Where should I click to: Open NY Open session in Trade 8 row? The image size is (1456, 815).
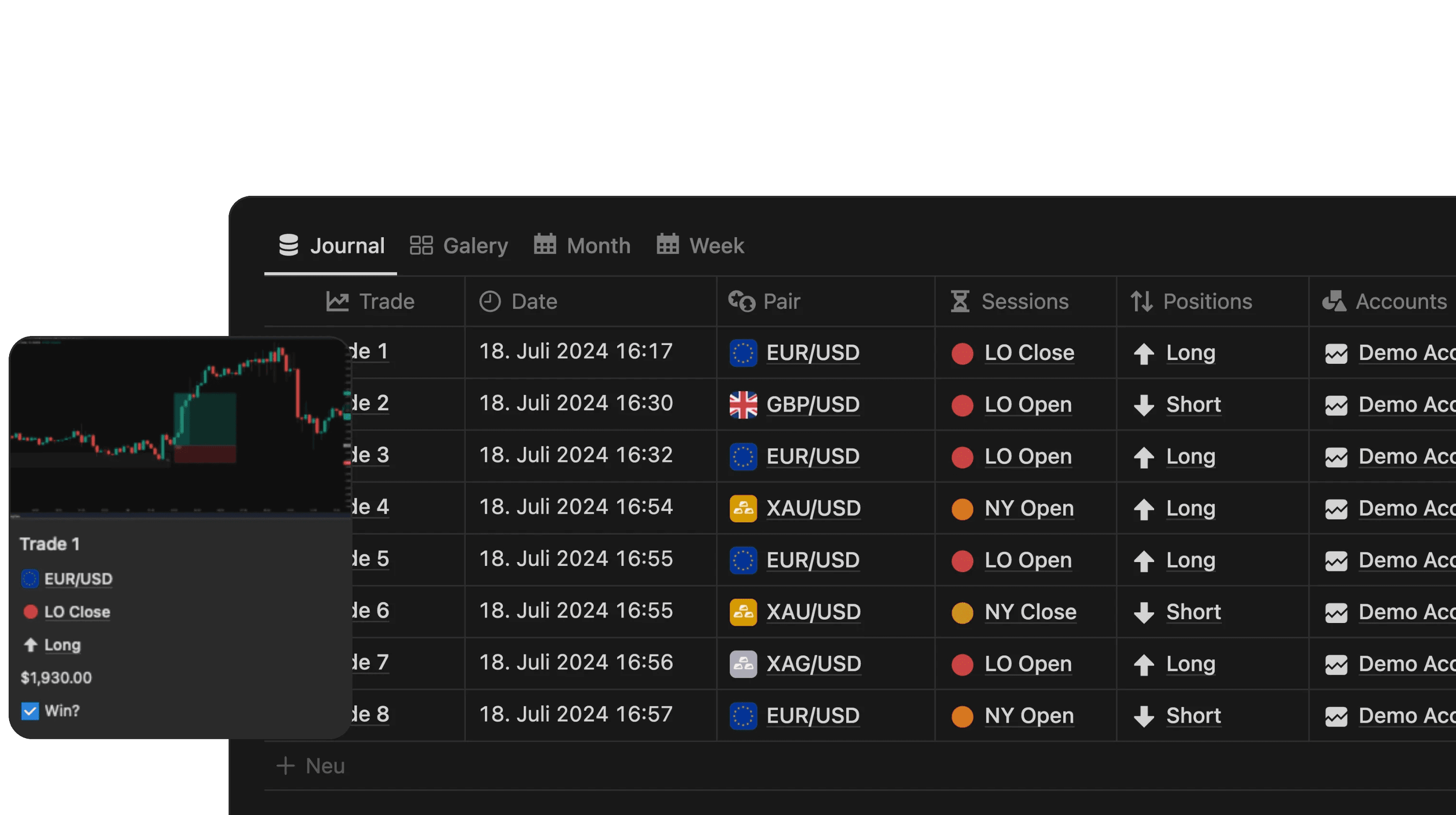tap(1029, 716)
